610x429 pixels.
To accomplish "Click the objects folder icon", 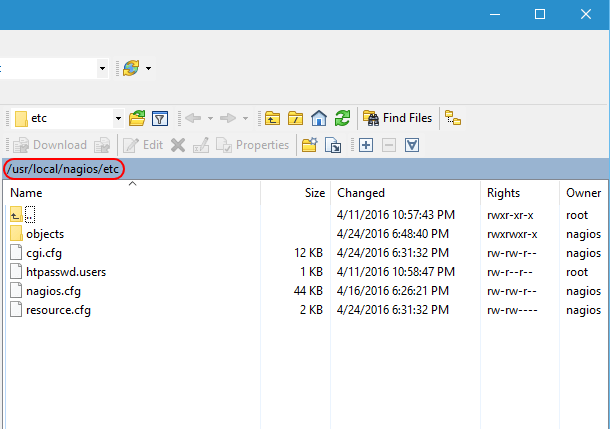I will [x=16, y=234].
